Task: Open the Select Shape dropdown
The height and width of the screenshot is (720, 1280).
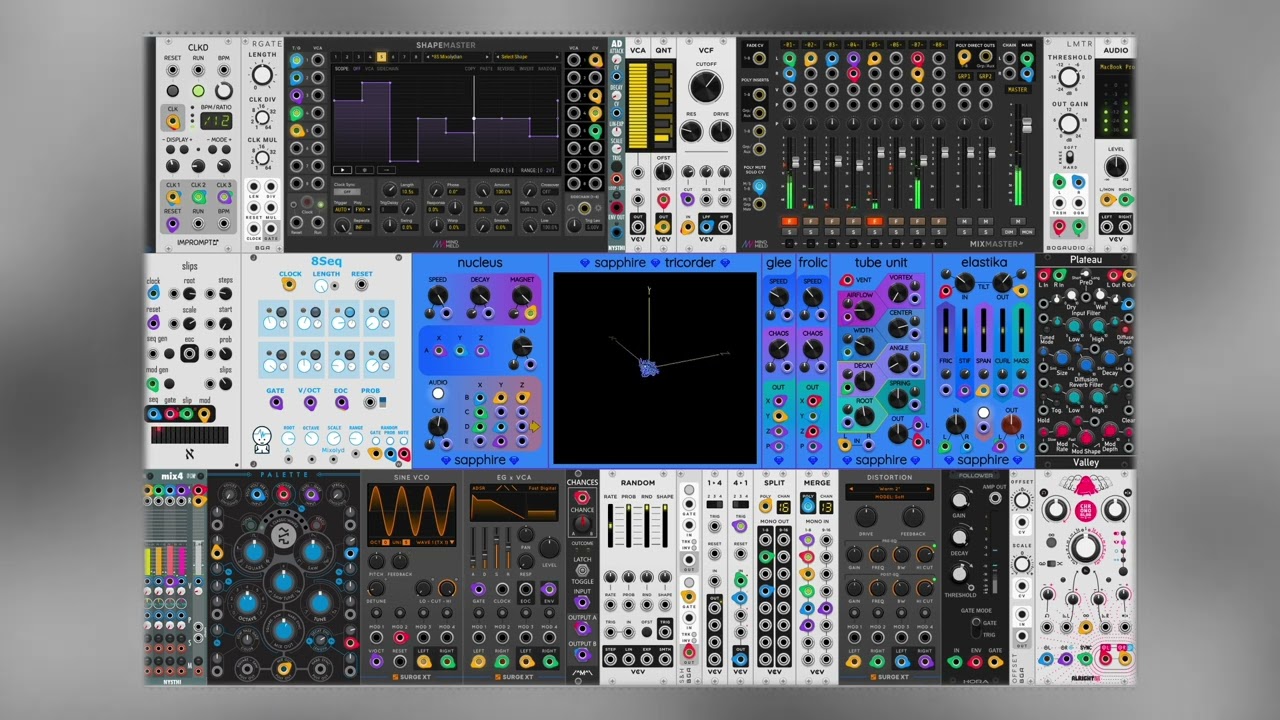Action: [527, 57]
